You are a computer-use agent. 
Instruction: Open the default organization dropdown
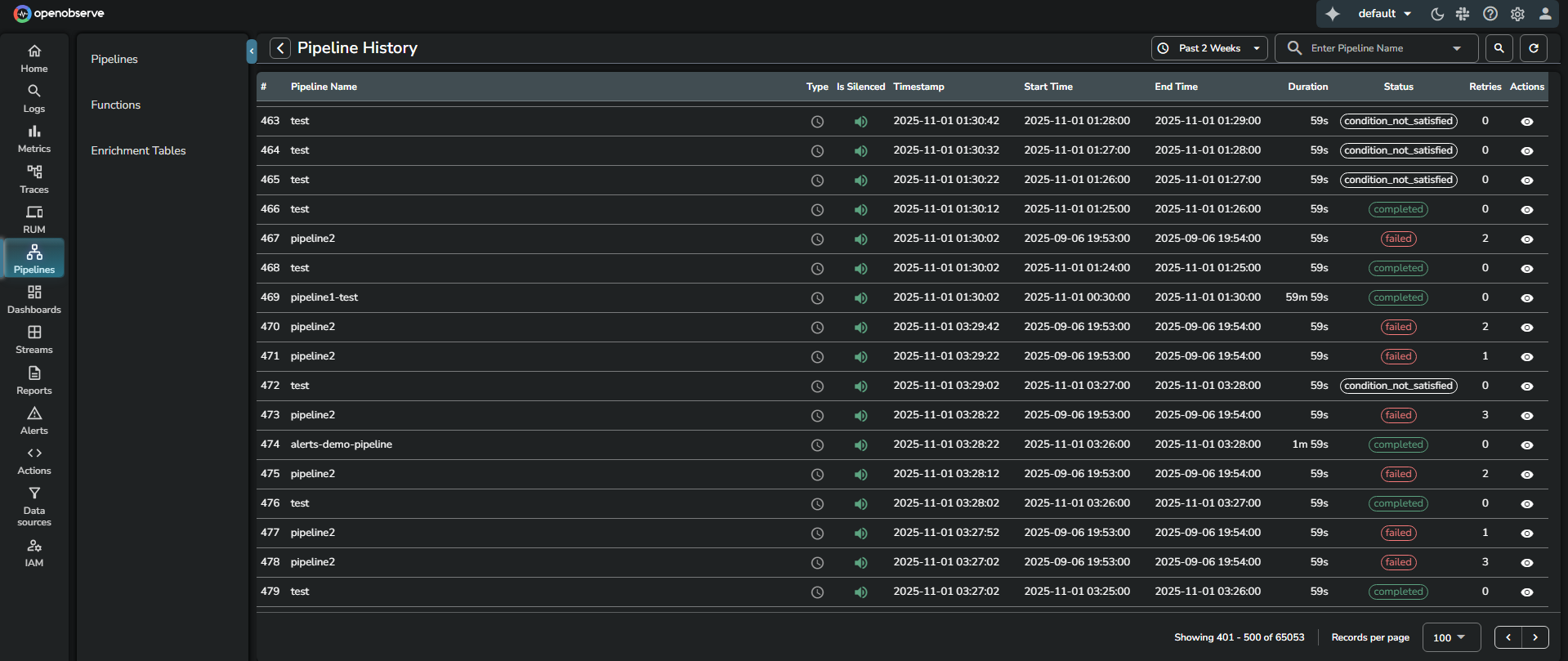[x=1384, y=14]
